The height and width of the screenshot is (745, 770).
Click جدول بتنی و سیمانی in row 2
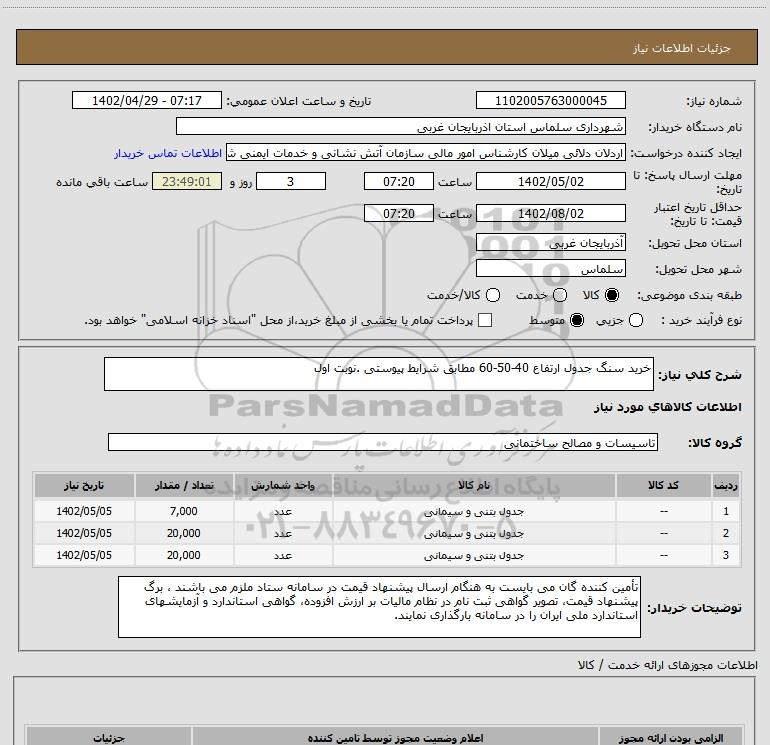click(474, 533)
